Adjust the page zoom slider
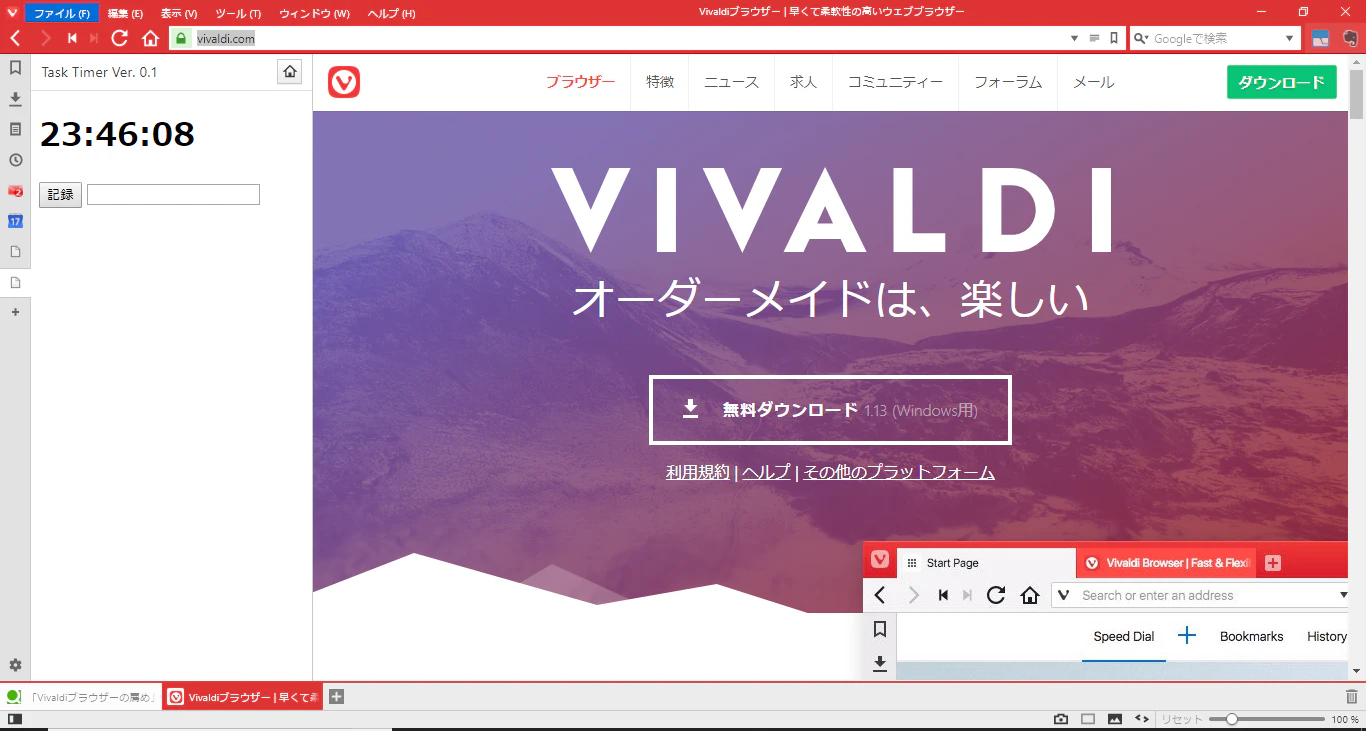Viewport: 1366px width, 731px height. 1266,719
